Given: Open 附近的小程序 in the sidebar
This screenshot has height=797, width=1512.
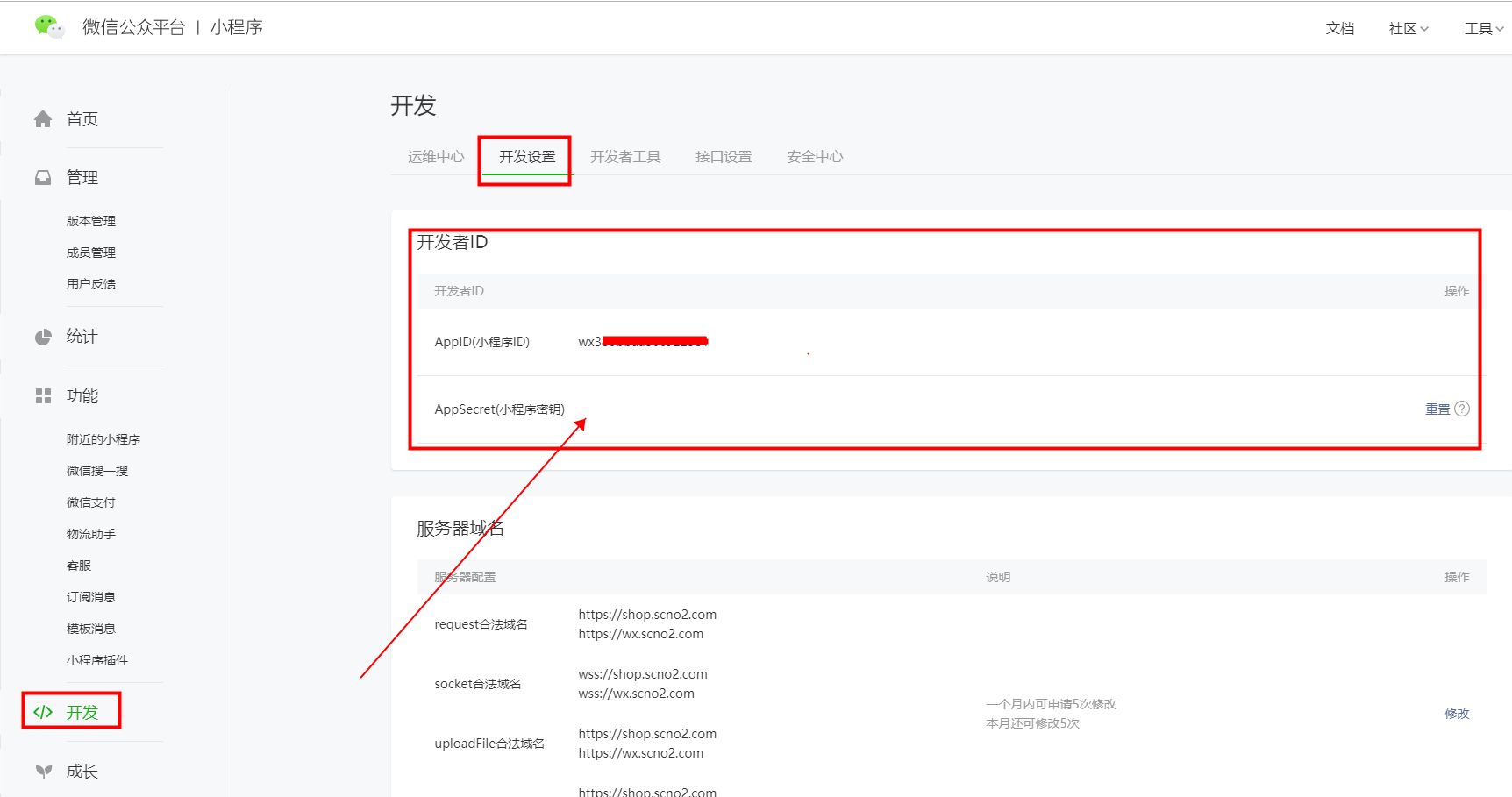Looking at the screenshot, I should click(103, 439).
